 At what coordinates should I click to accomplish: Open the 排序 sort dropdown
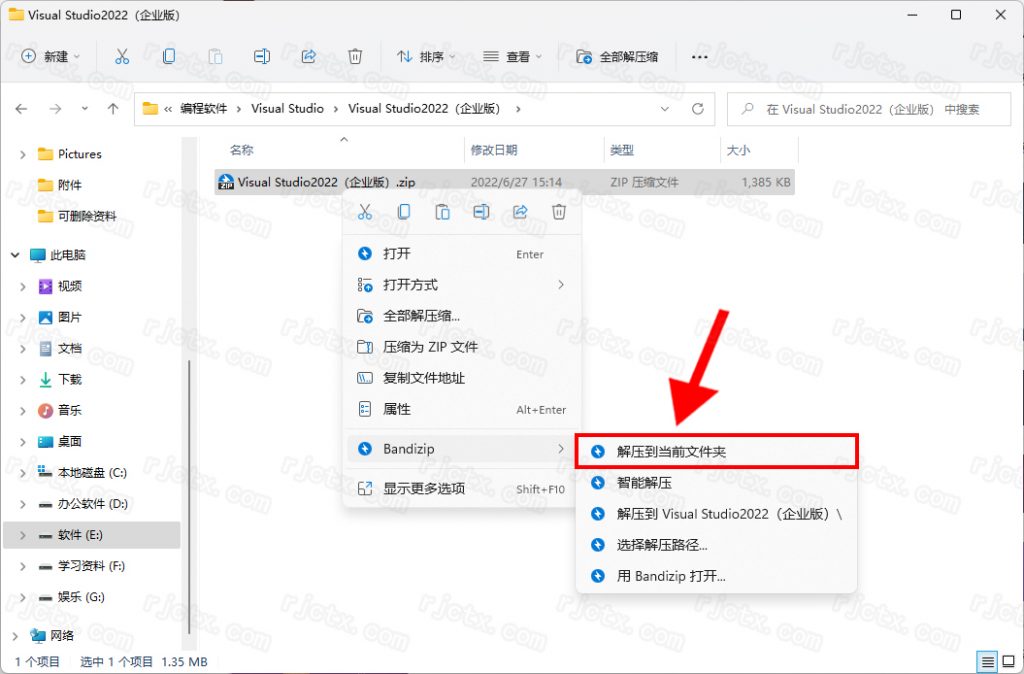pos(426,57)
